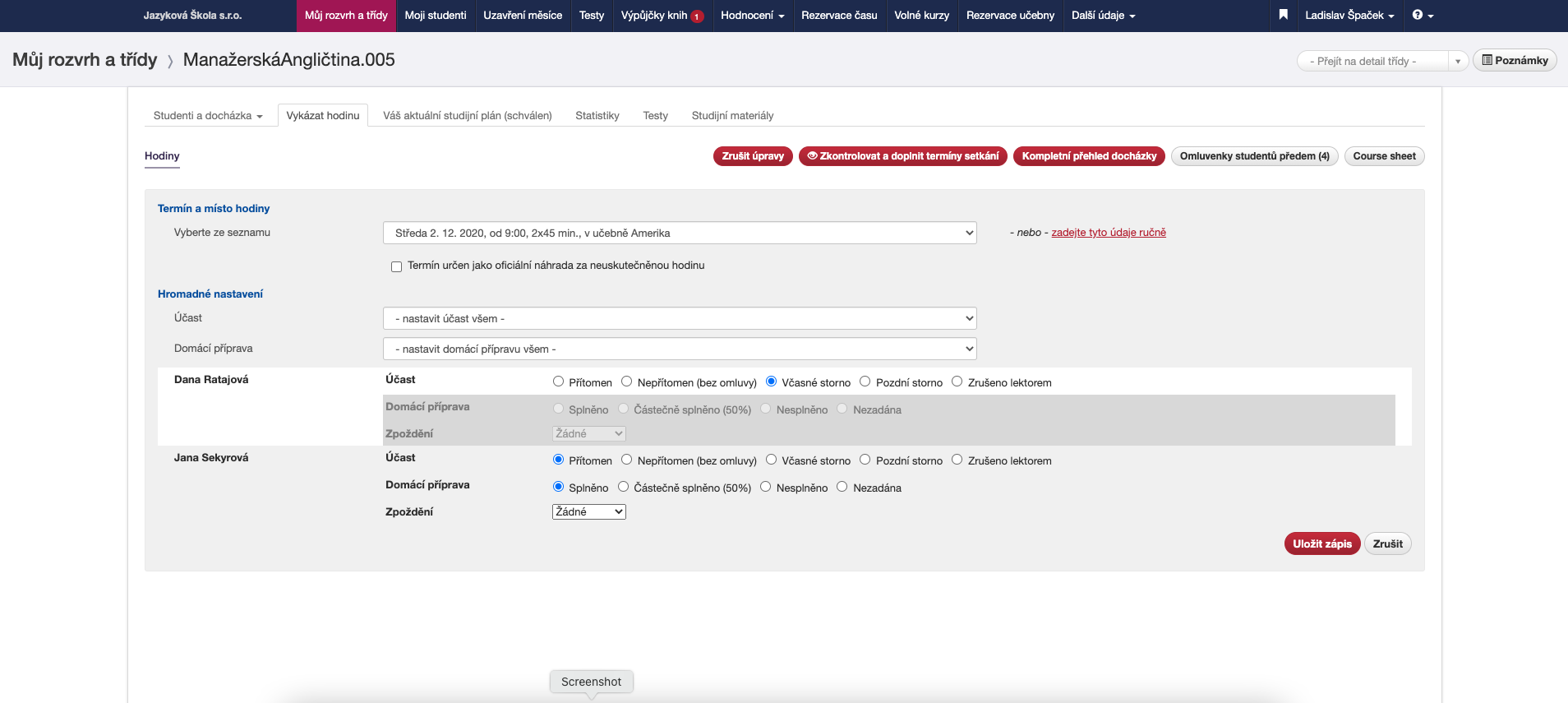Image resolution: width=1568 pixels, height=703 pixels.
Task: Expand Studenti a docházka tab dropdown
Action: click(x=208, y=116)
